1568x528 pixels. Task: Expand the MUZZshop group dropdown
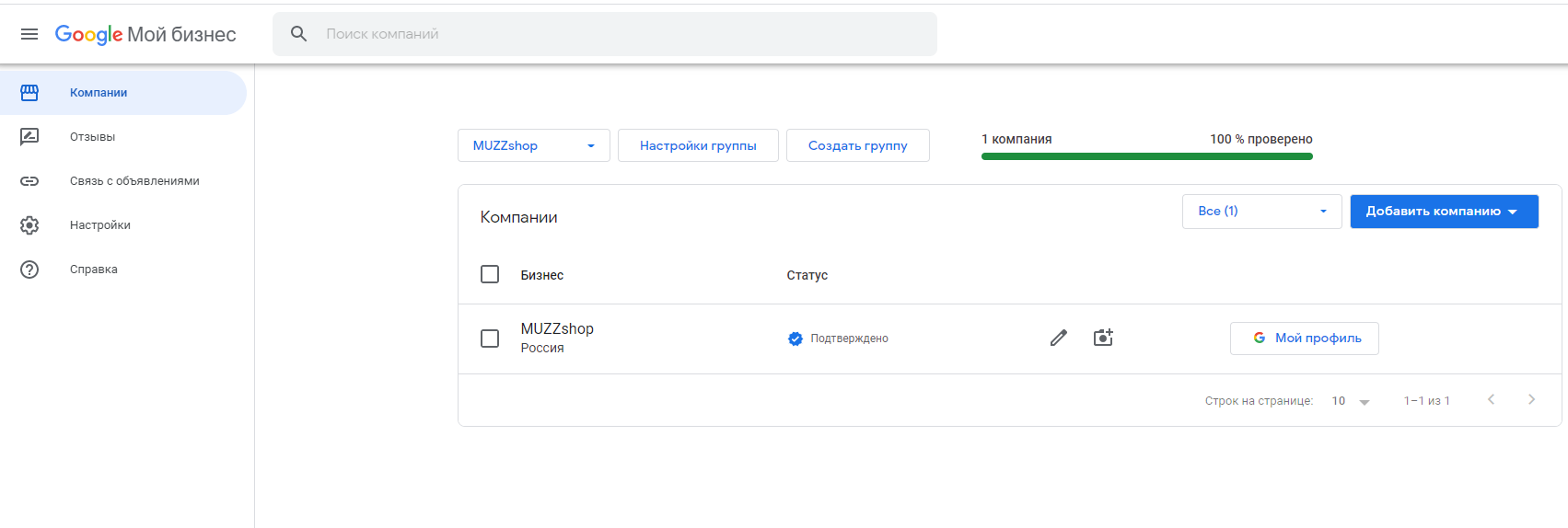[x=534, y=145]
